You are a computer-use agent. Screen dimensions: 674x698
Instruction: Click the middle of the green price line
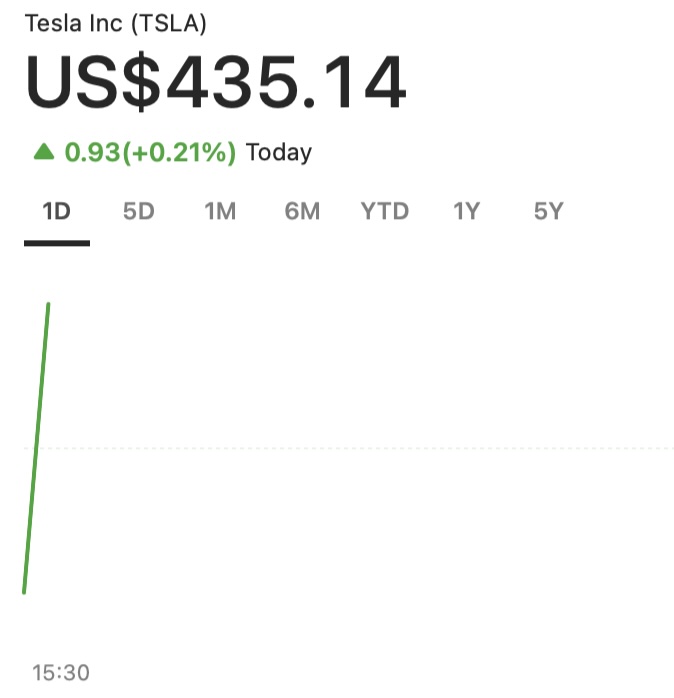(36, 448)
